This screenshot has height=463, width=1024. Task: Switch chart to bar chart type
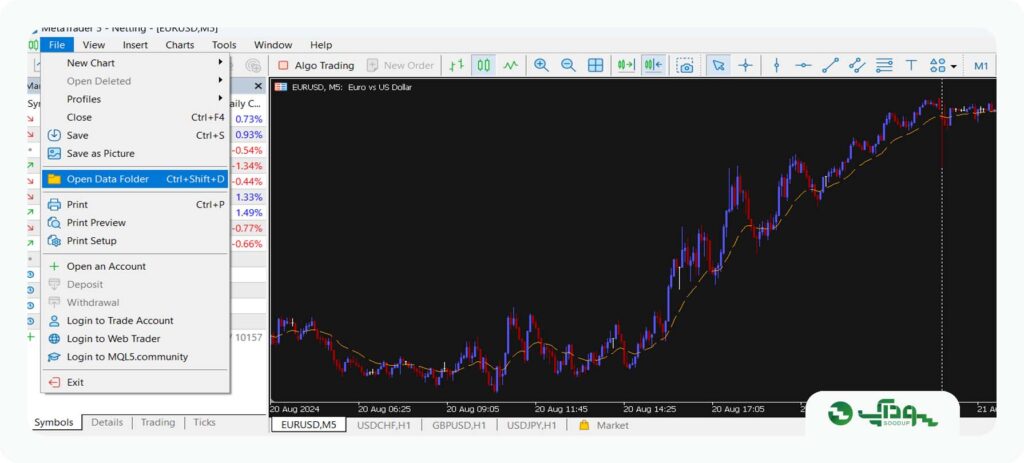pos(456,65)
